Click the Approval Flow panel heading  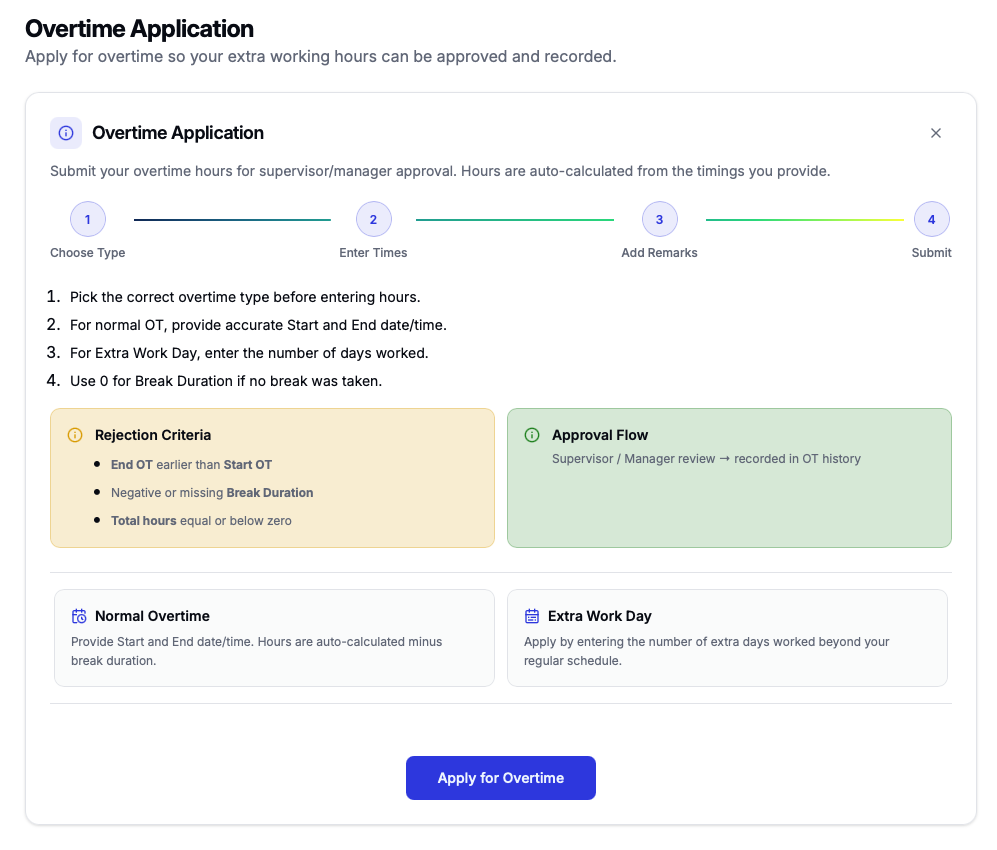pyautogui.click(x=600, y=435)
